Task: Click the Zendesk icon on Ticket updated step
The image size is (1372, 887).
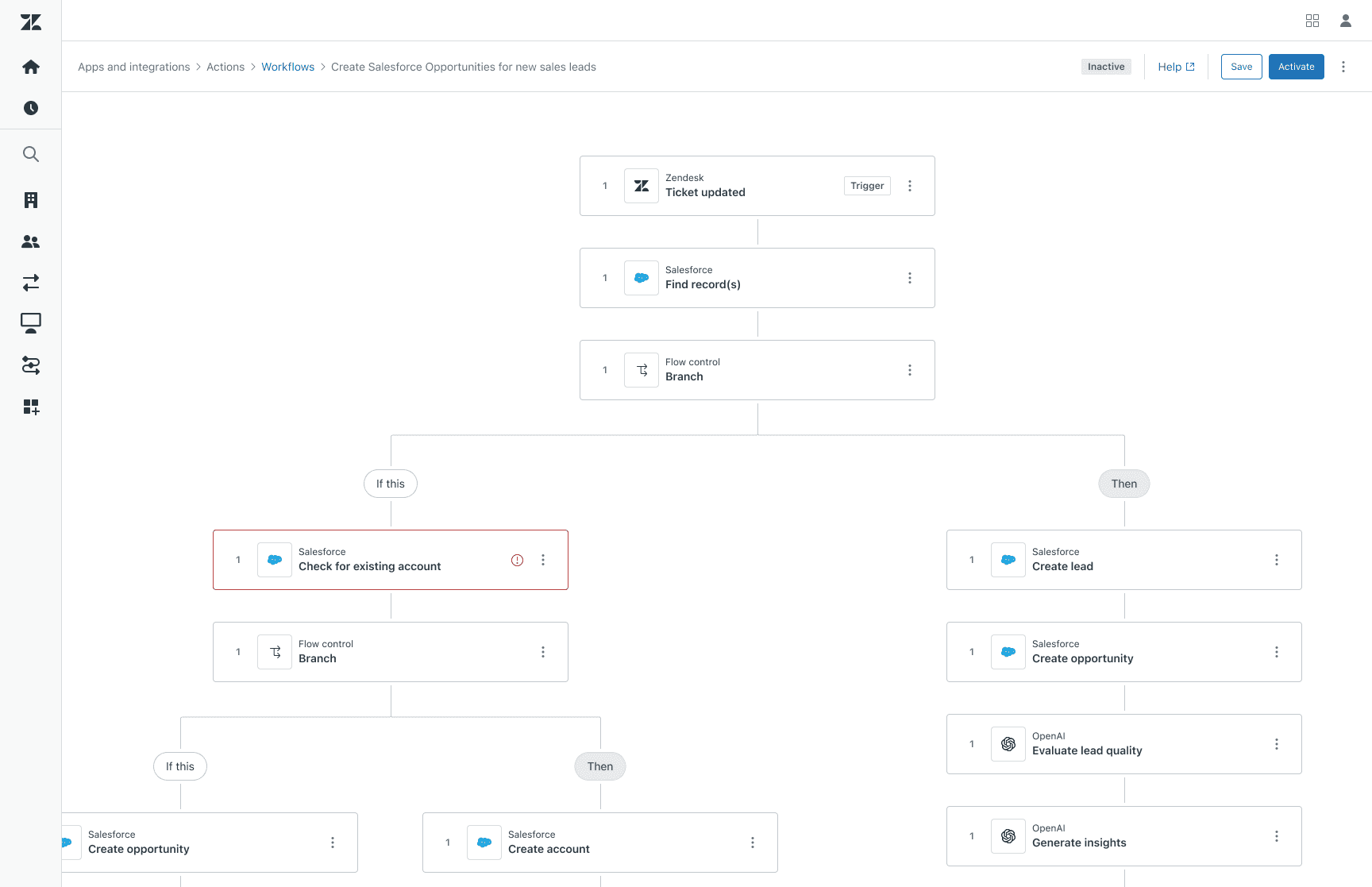Action: pyautogui.click(x=642, y=186)
